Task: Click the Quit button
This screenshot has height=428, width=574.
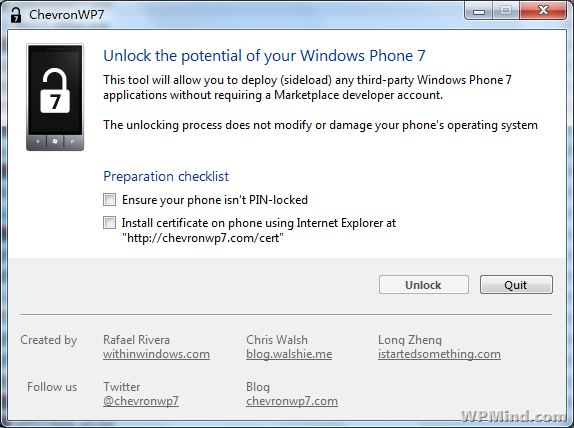Action: 516,285
